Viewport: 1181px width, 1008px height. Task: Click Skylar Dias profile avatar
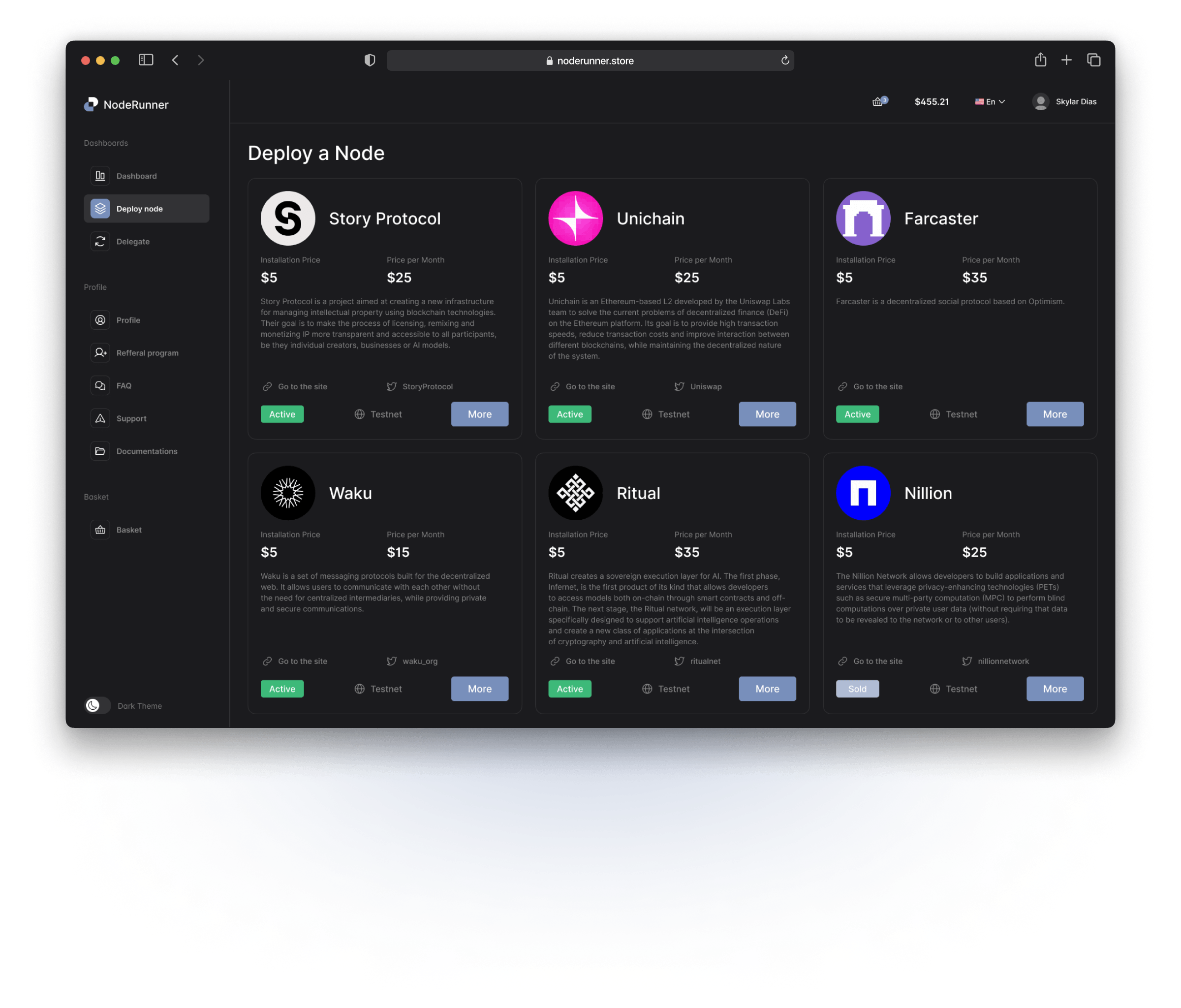(1040, 101)
